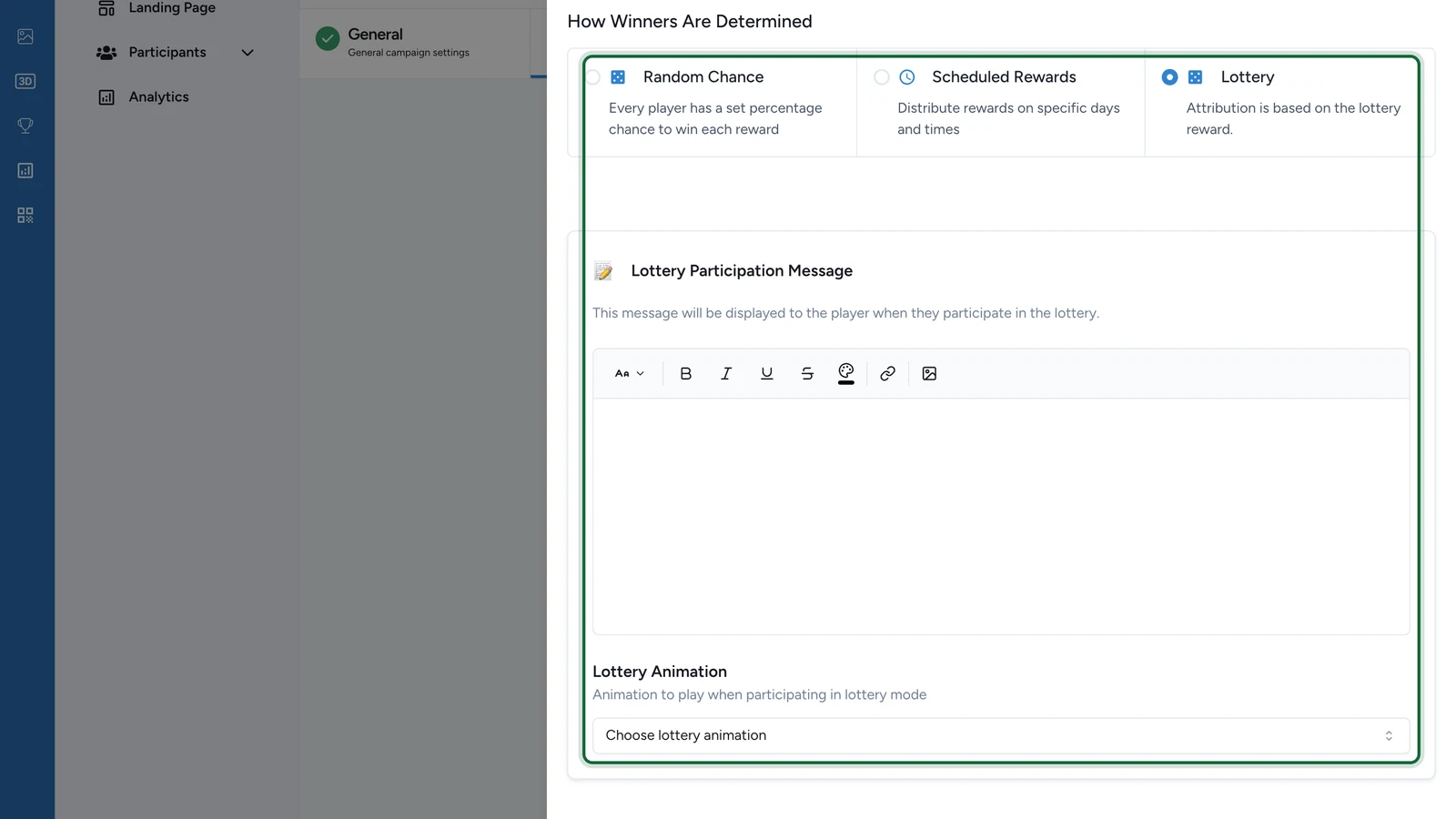The height and width of the screenshot is (819, 1456).
Task: Click the dice icon beside Random Chance
Action: 618,77
